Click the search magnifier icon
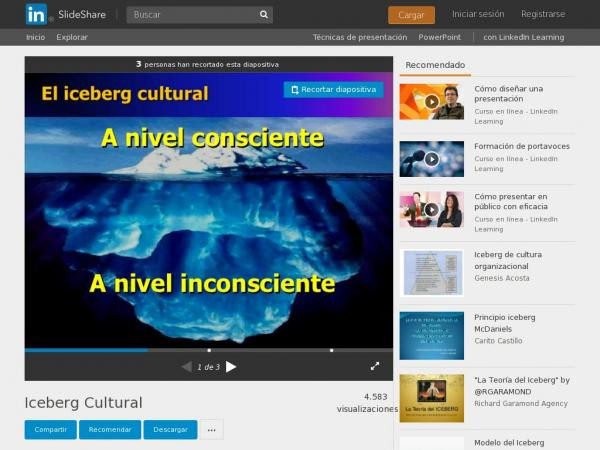Image resolution: width=600 pixels, height=450 pixels. pyautogui.click(x=264, y=15)
